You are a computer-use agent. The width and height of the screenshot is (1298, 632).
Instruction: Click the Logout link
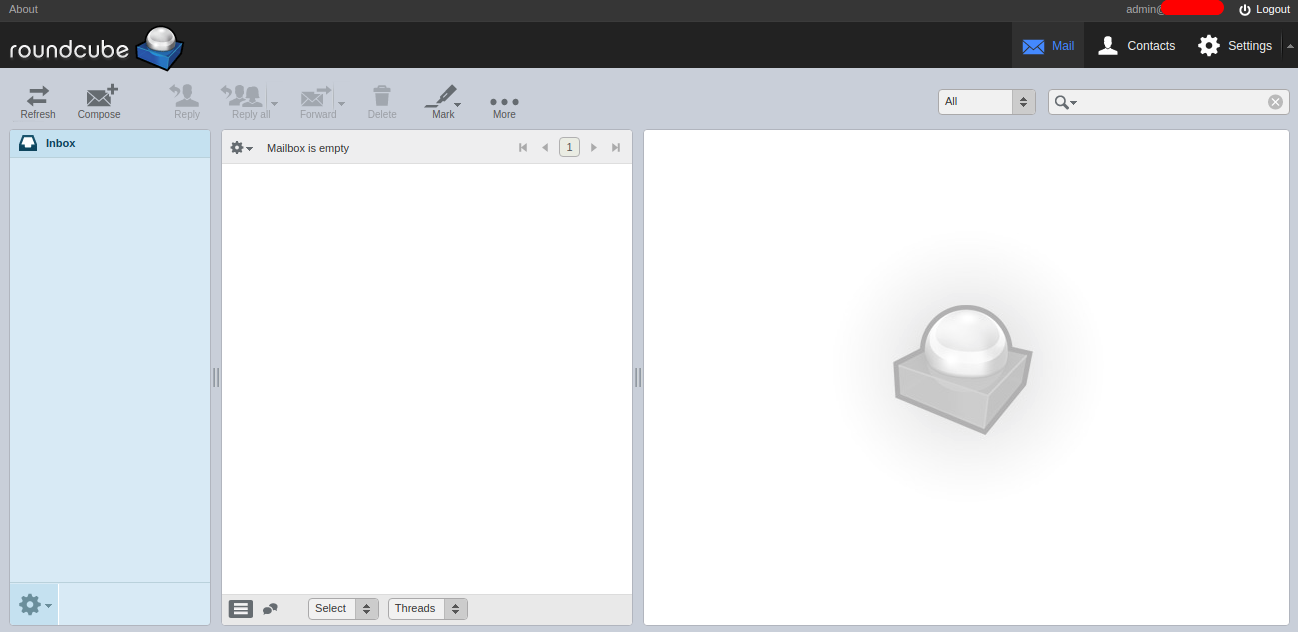click(1264, 9)
